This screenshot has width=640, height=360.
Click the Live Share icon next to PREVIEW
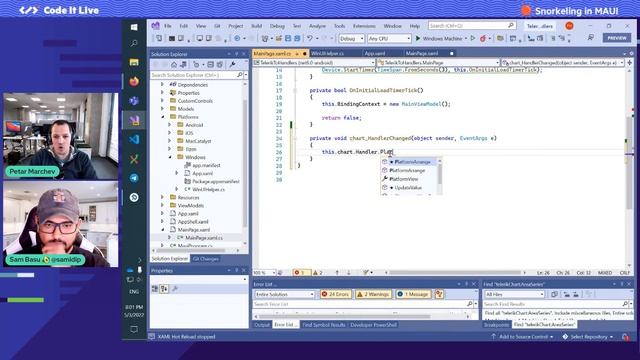590,38
